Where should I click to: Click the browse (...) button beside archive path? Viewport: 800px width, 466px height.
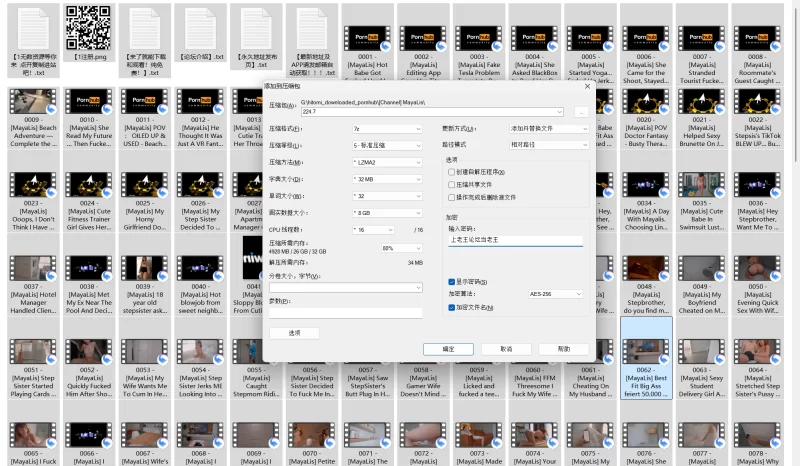tap(581, 112)
